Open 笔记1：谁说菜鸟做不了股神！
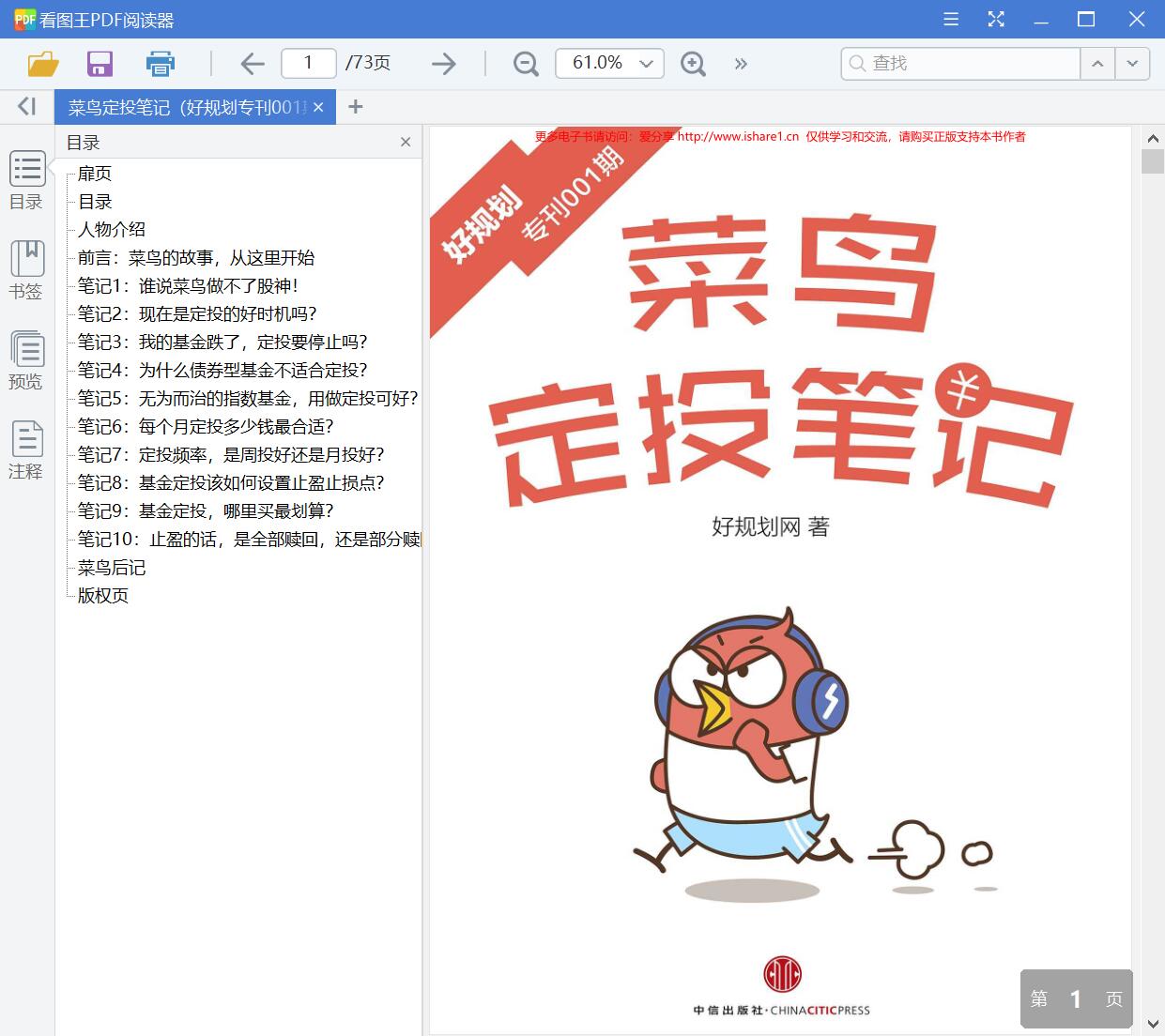Screen dimensions: 1165x1036 [189, 286]
